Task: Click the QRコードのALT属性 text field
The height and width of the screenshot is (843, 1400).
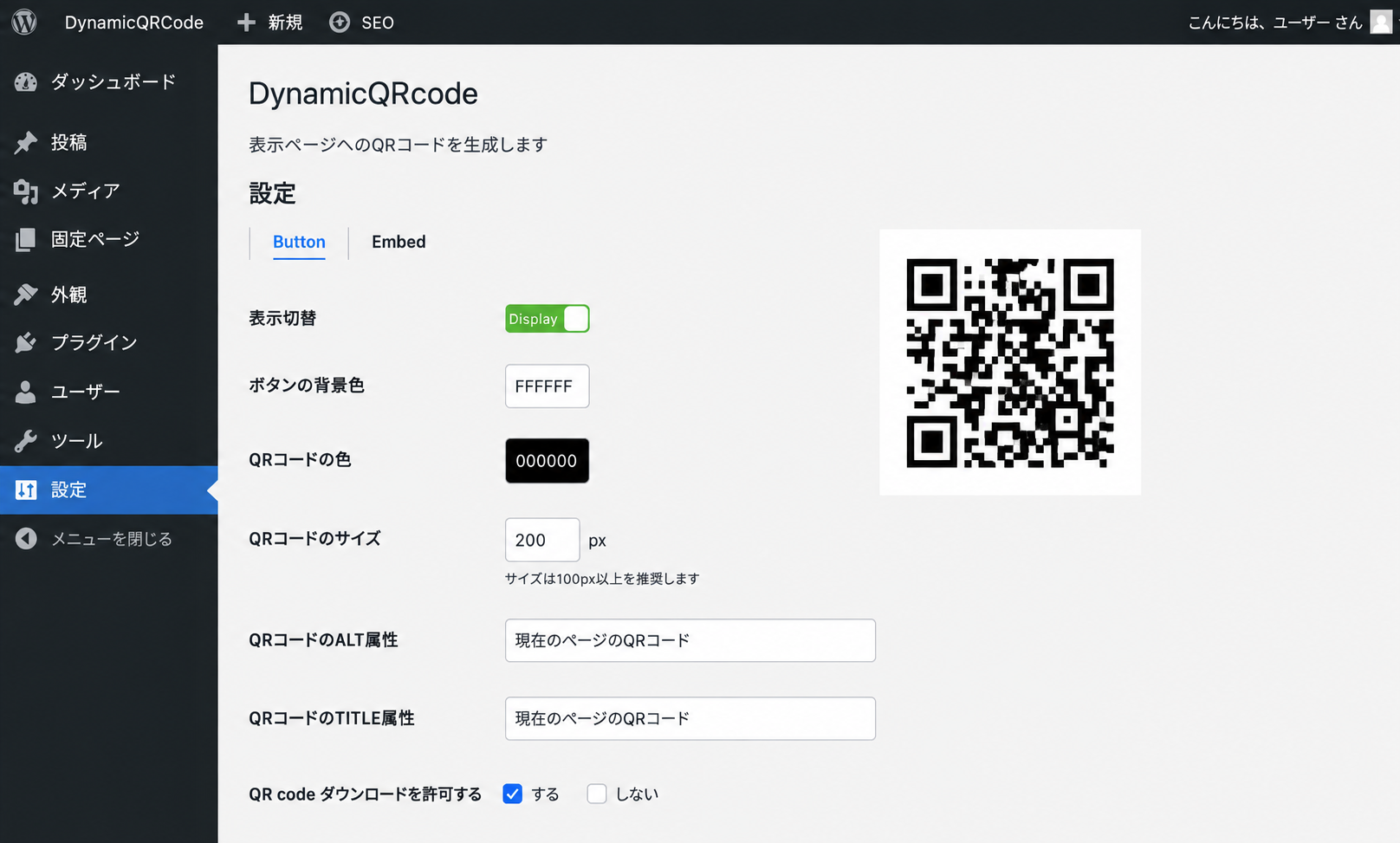Action: [690, 640]
